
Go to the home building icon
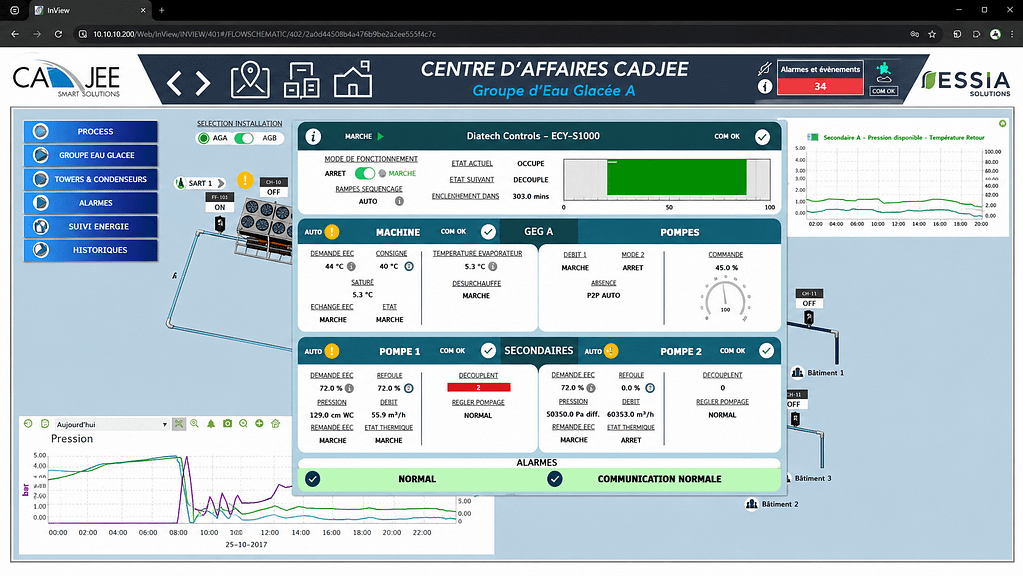tap(353, 79)
